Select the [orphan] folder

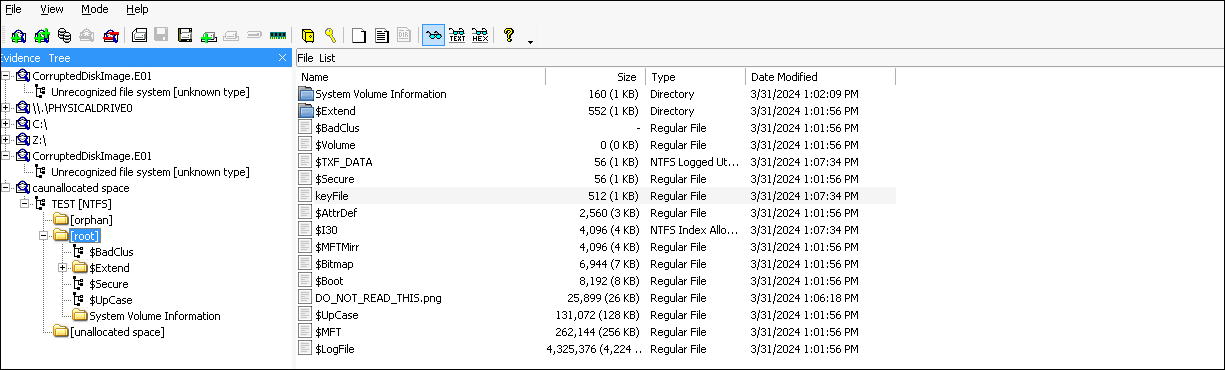pos(91,220)
